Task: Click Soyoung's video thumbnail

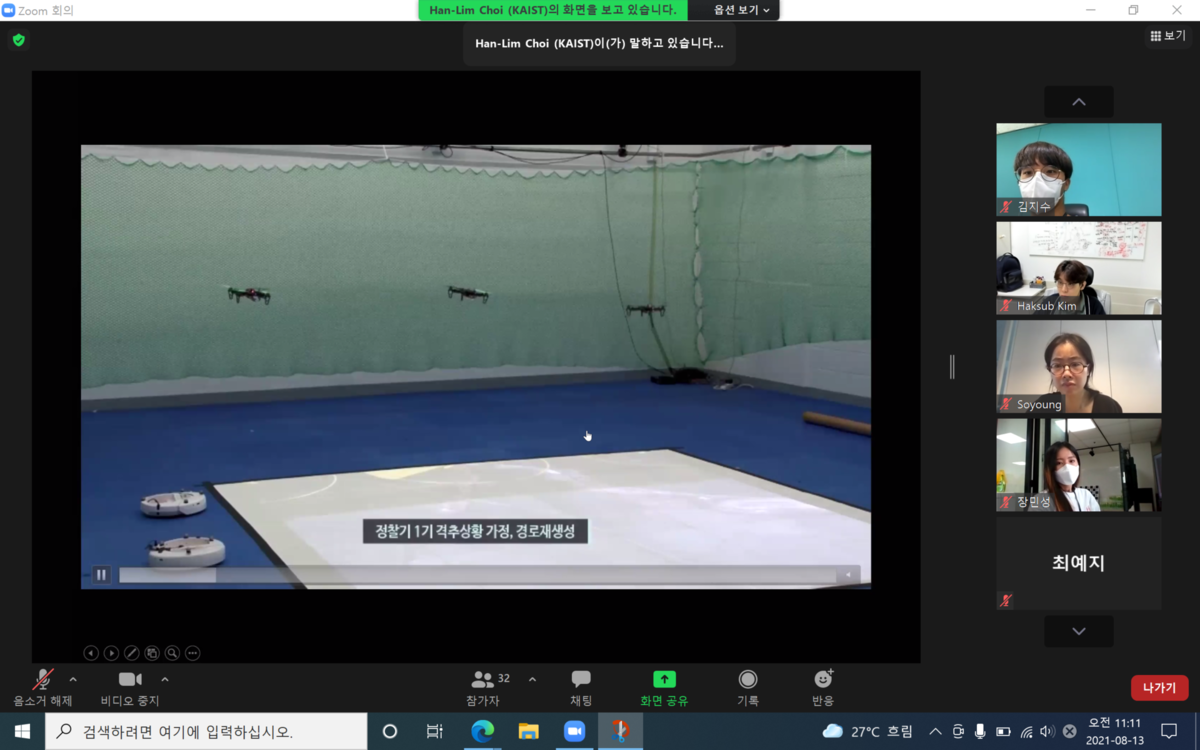Action: 1078,365
